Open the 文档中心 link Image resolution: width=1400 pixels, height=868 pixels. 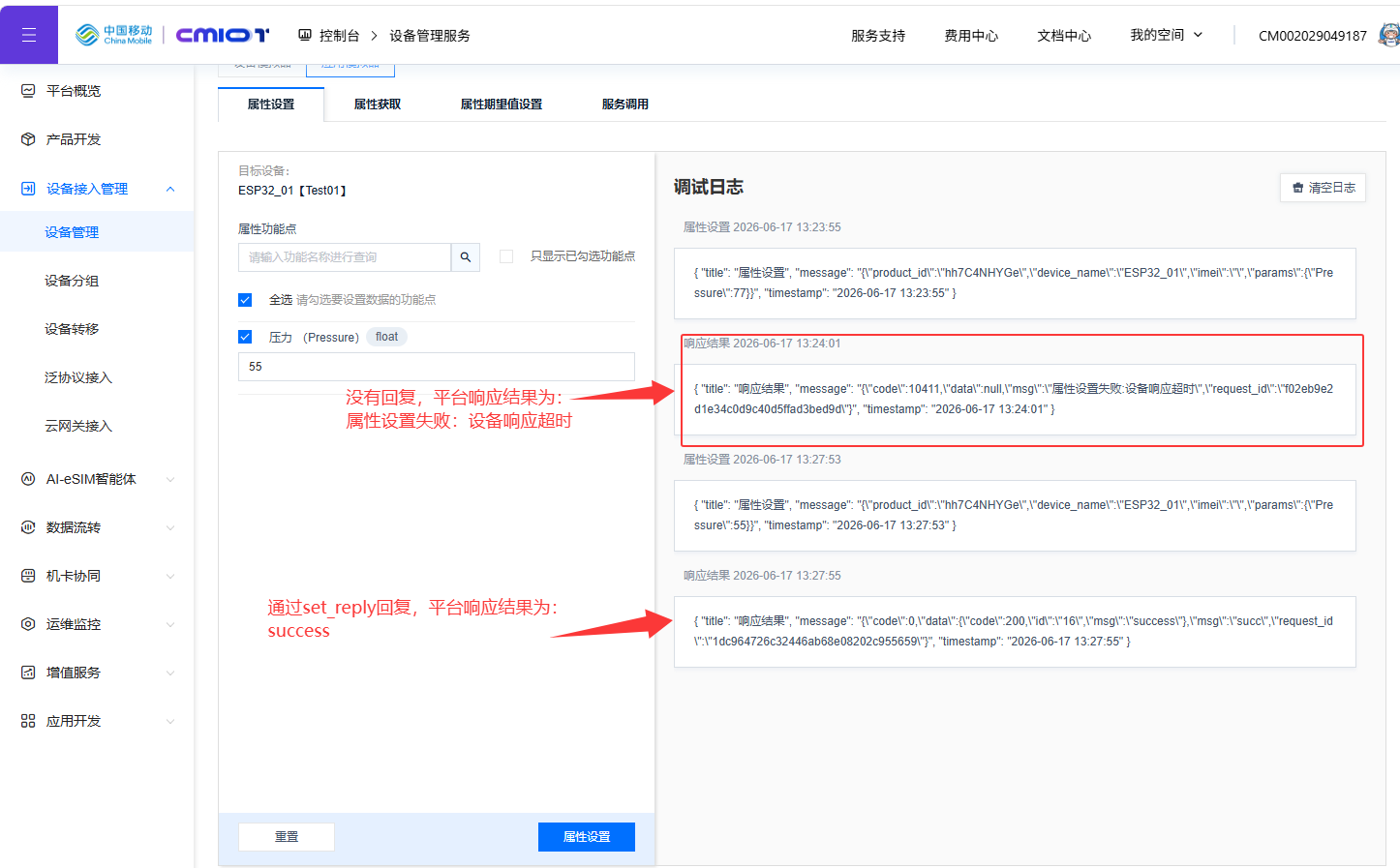[x=1064, y=36]
